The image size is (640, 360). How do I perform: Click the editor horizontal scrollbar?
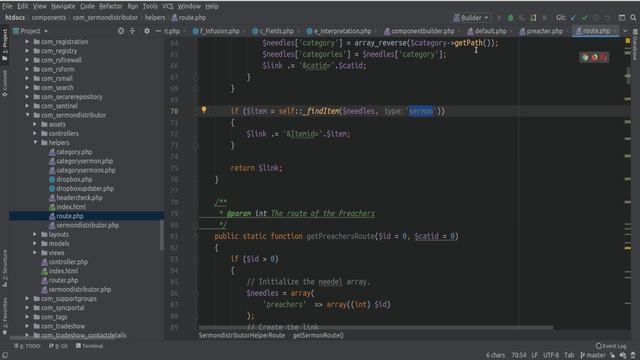click(x=376, y=327)
